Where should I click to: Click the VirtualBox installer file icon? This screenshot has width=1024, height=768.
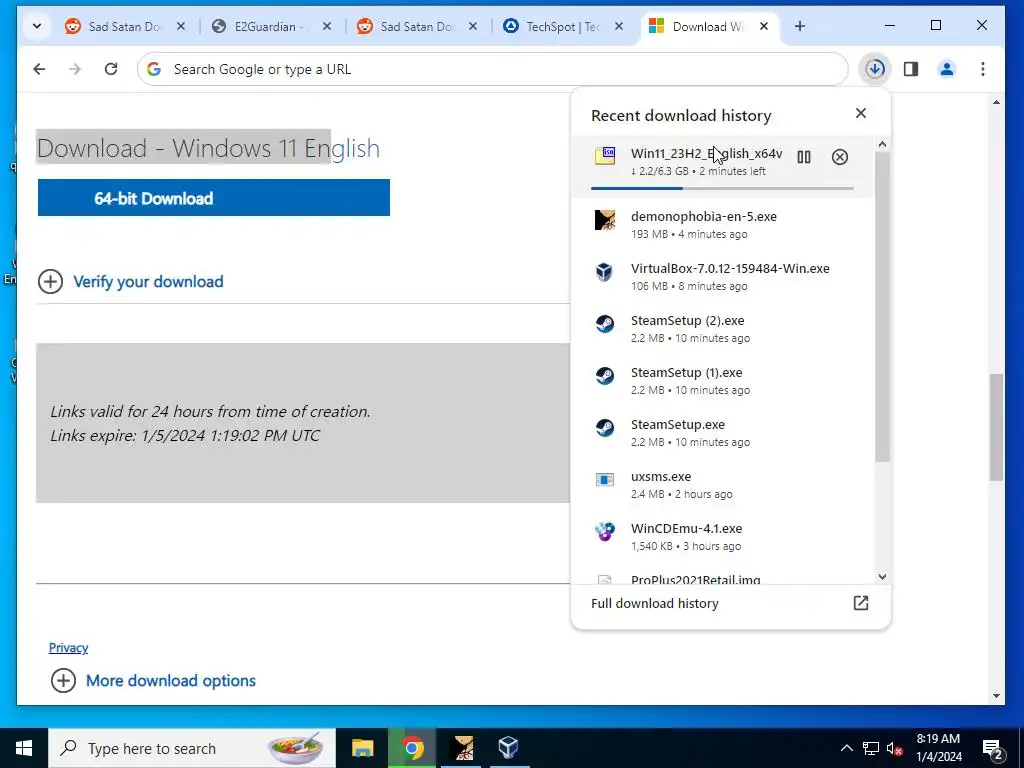tap(605, 272)
